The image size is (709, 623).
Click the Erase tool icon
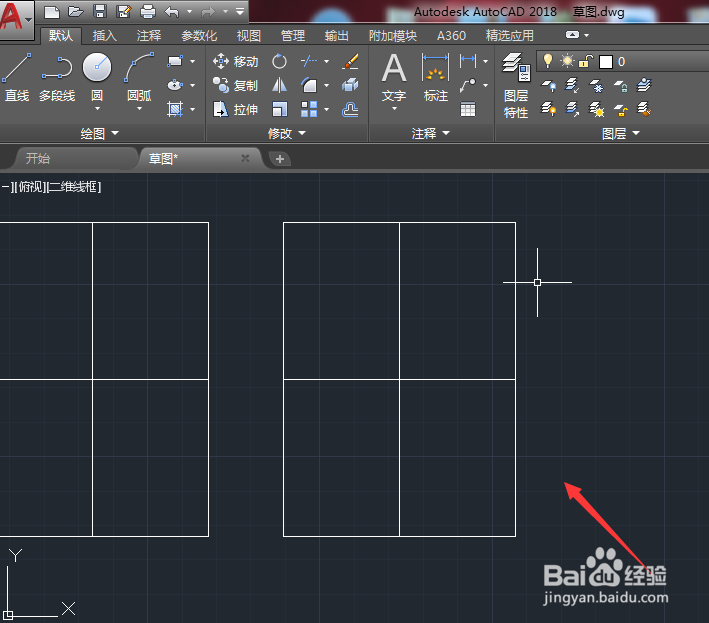click(350, 61)
